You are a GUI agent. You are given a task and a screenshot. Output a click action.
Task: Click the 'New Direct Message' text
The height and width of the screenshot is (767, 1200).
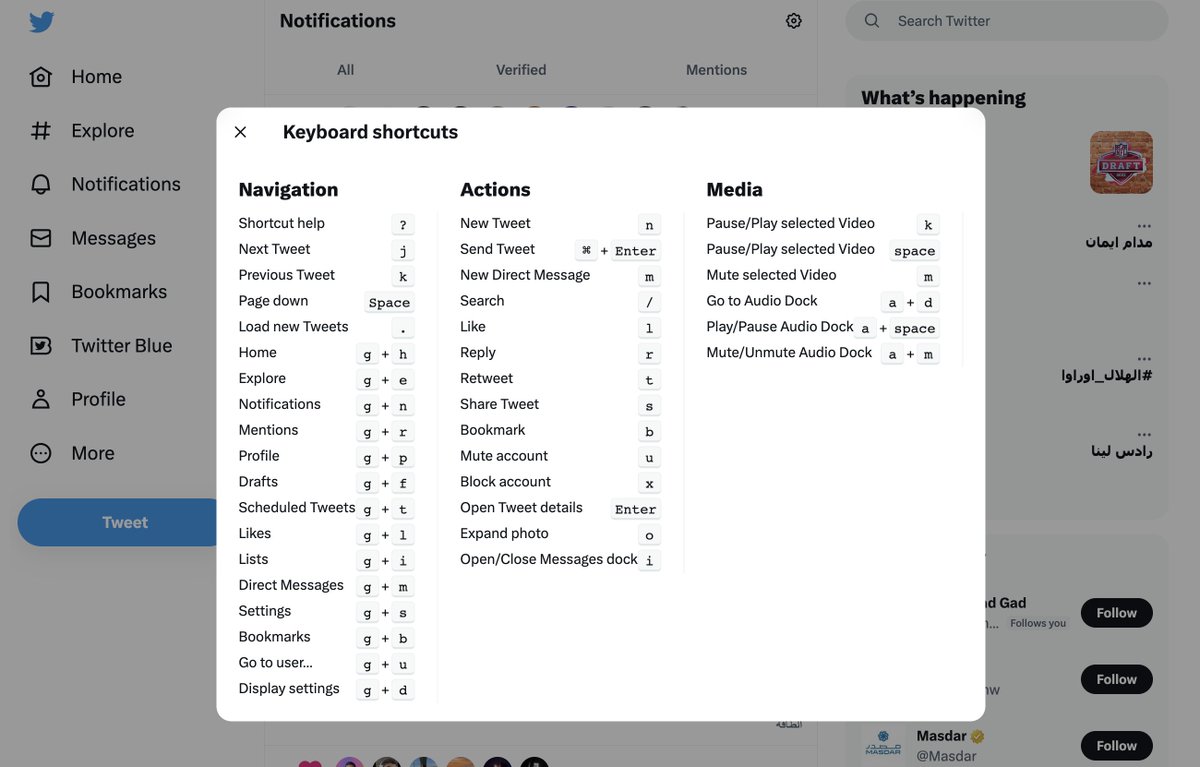coord(525,275)
